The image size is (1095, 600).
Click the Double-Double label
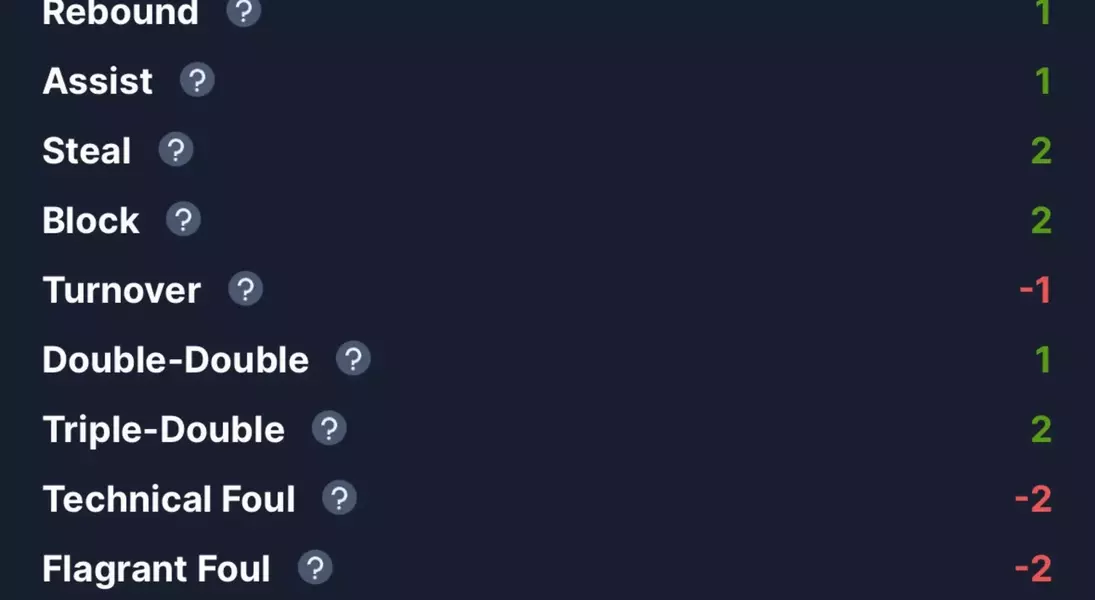(175, 360)
